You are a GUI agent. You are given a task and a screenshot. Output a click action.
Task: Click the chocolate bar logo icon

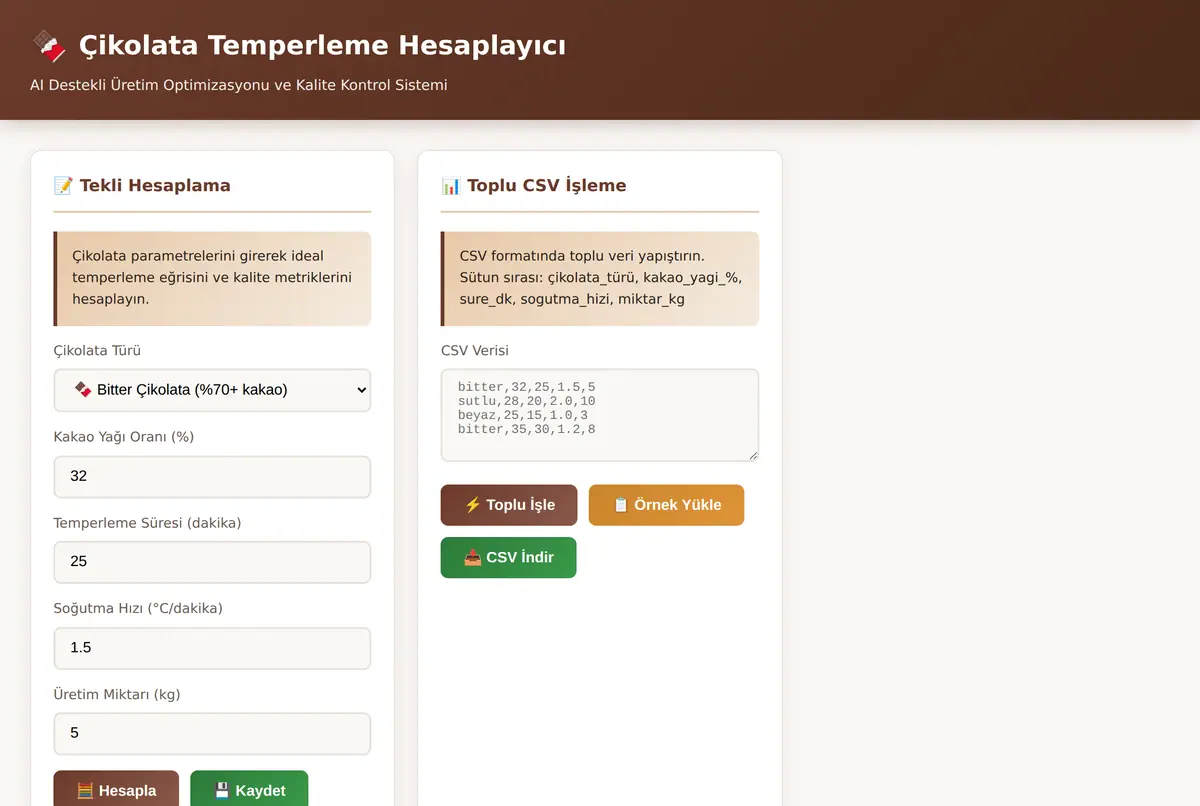[x=49, y=46]
